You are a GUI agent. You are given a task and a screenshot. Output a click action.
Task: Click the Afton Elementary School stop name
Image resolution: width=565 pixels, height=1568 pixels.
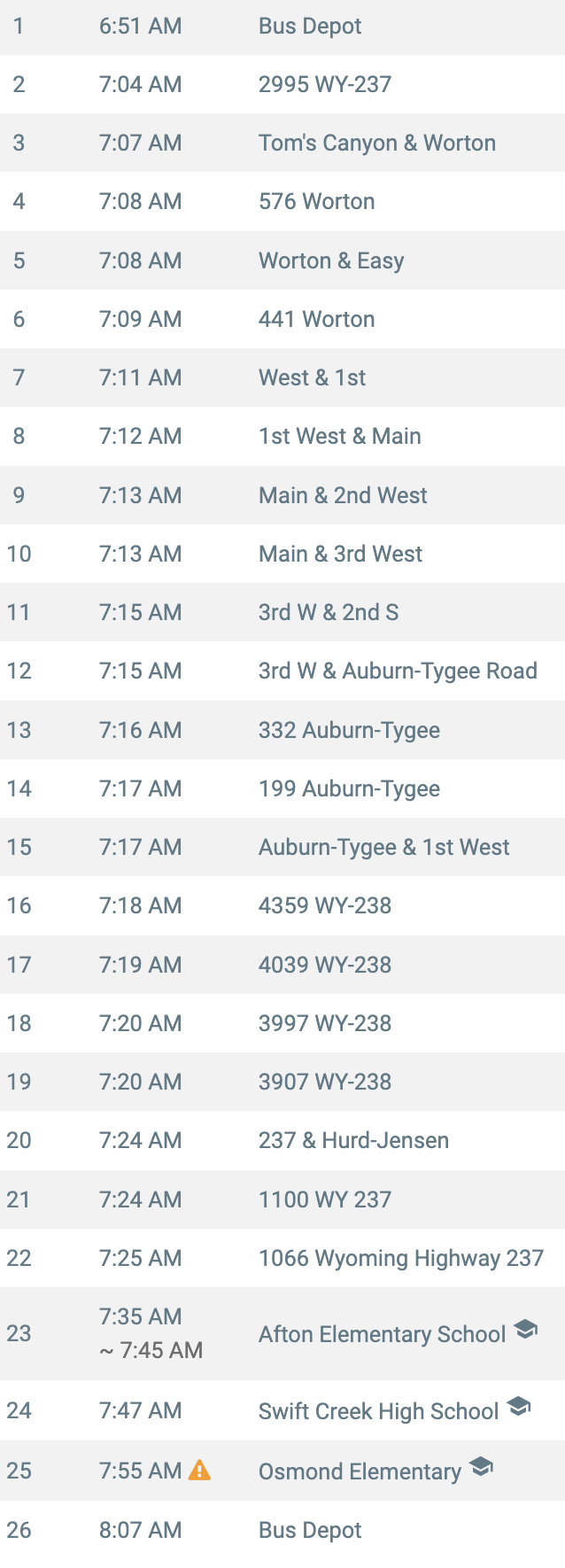point(382,1334)
